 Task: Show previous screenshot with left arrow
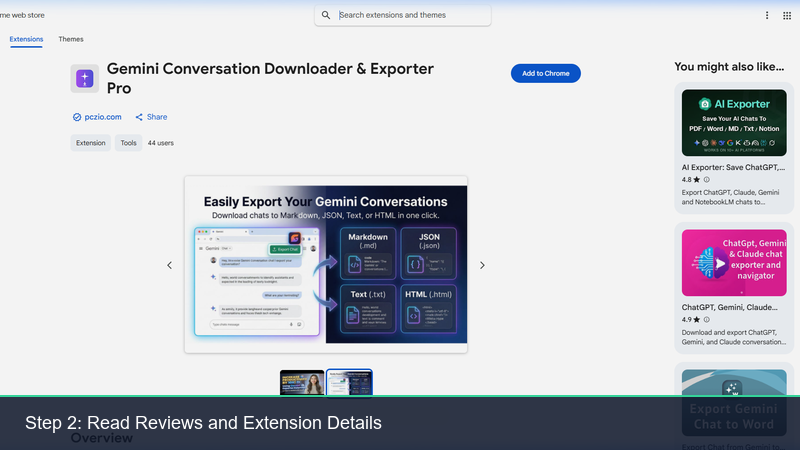click(169, 265)
